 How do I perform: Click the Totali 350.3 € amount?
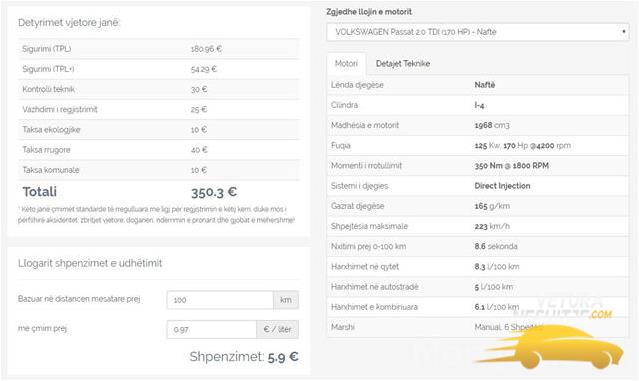(214, 192)
